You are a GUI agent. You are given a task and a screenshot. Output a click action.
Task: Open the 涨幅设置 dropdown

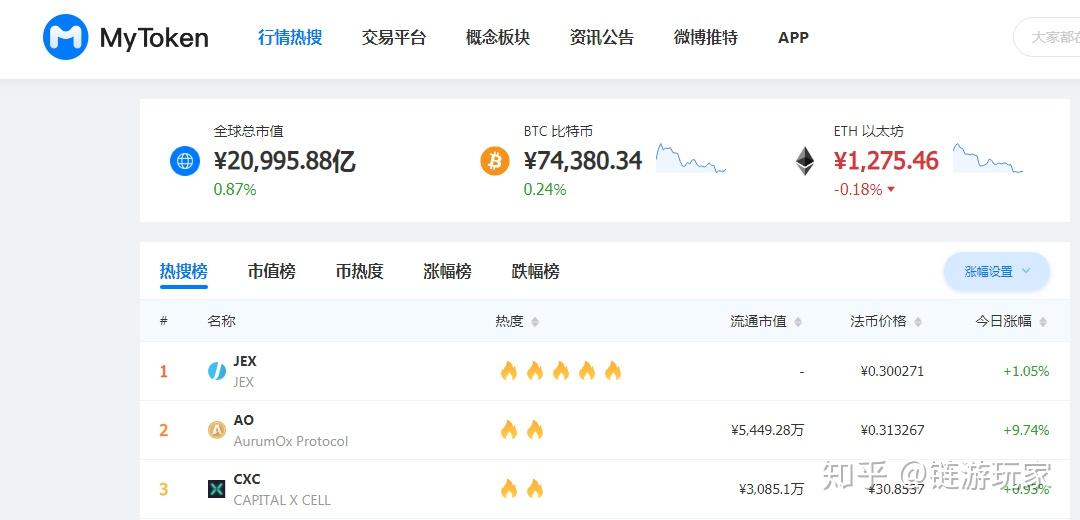pos(997,271)
